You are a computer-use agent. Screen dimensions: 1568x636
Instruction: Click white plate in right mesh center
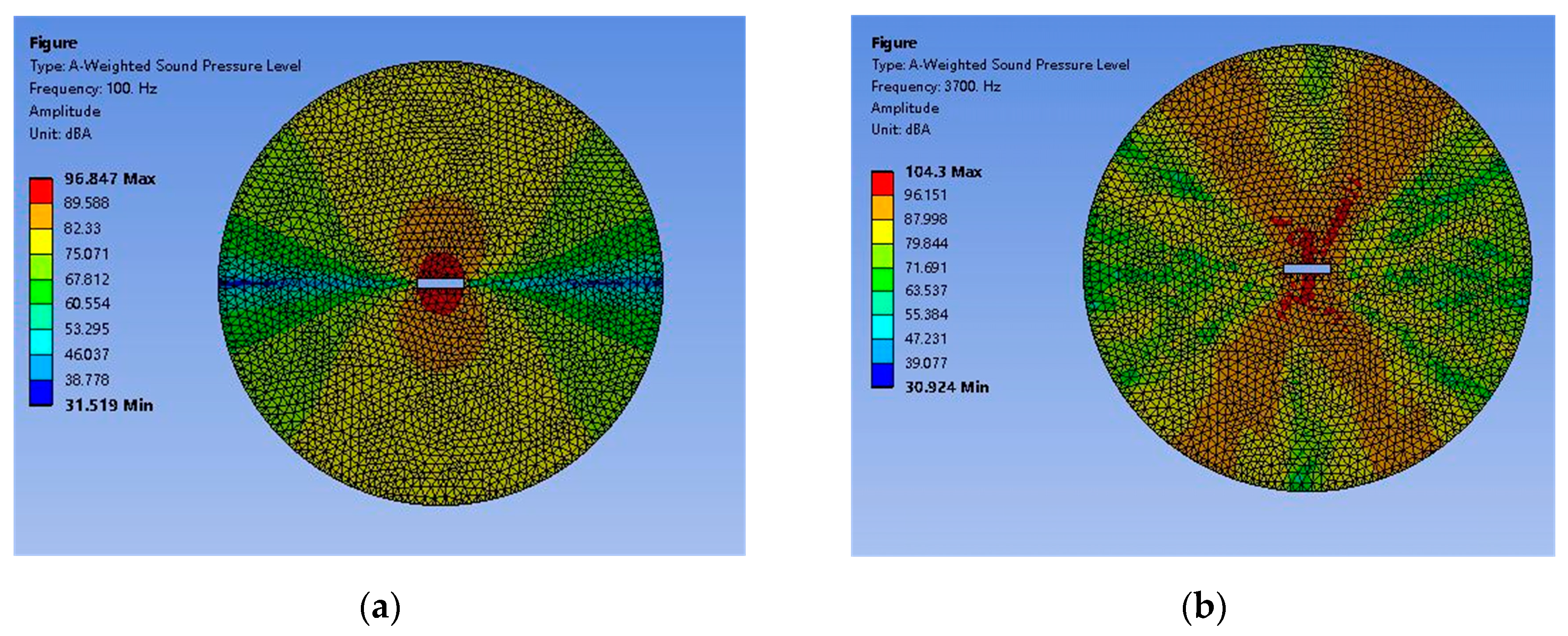tap(1307, 269)
